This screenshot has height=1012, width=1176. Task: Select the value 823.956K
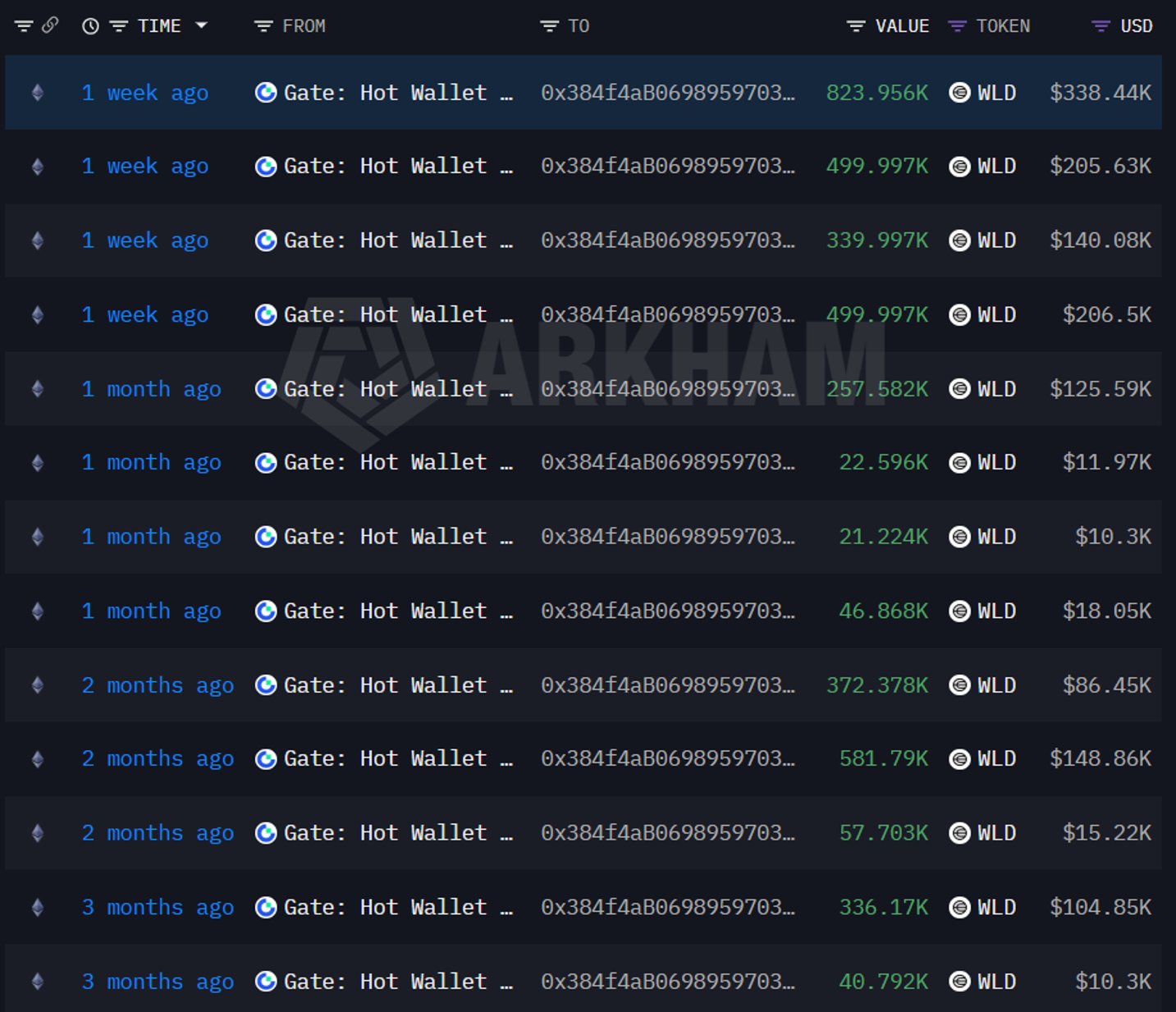(x=877, y=93)
